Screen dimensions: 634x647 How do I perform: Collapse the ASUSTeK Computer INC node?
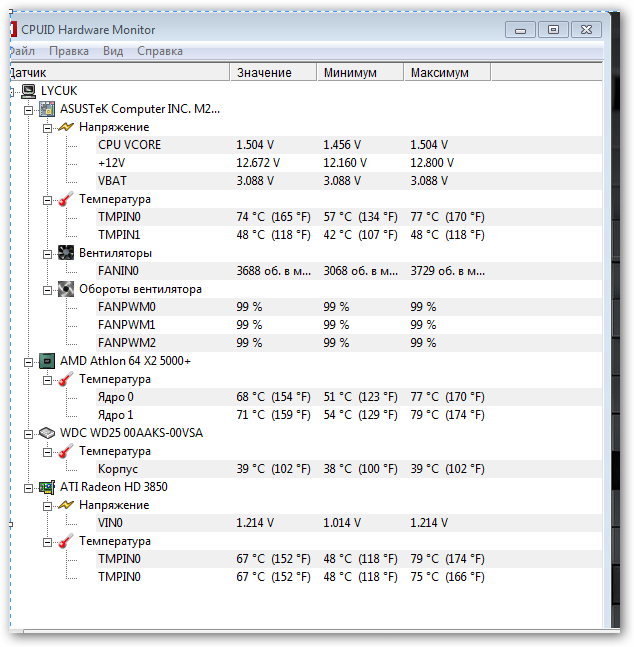pyautogui.click(x=28, y=110)
